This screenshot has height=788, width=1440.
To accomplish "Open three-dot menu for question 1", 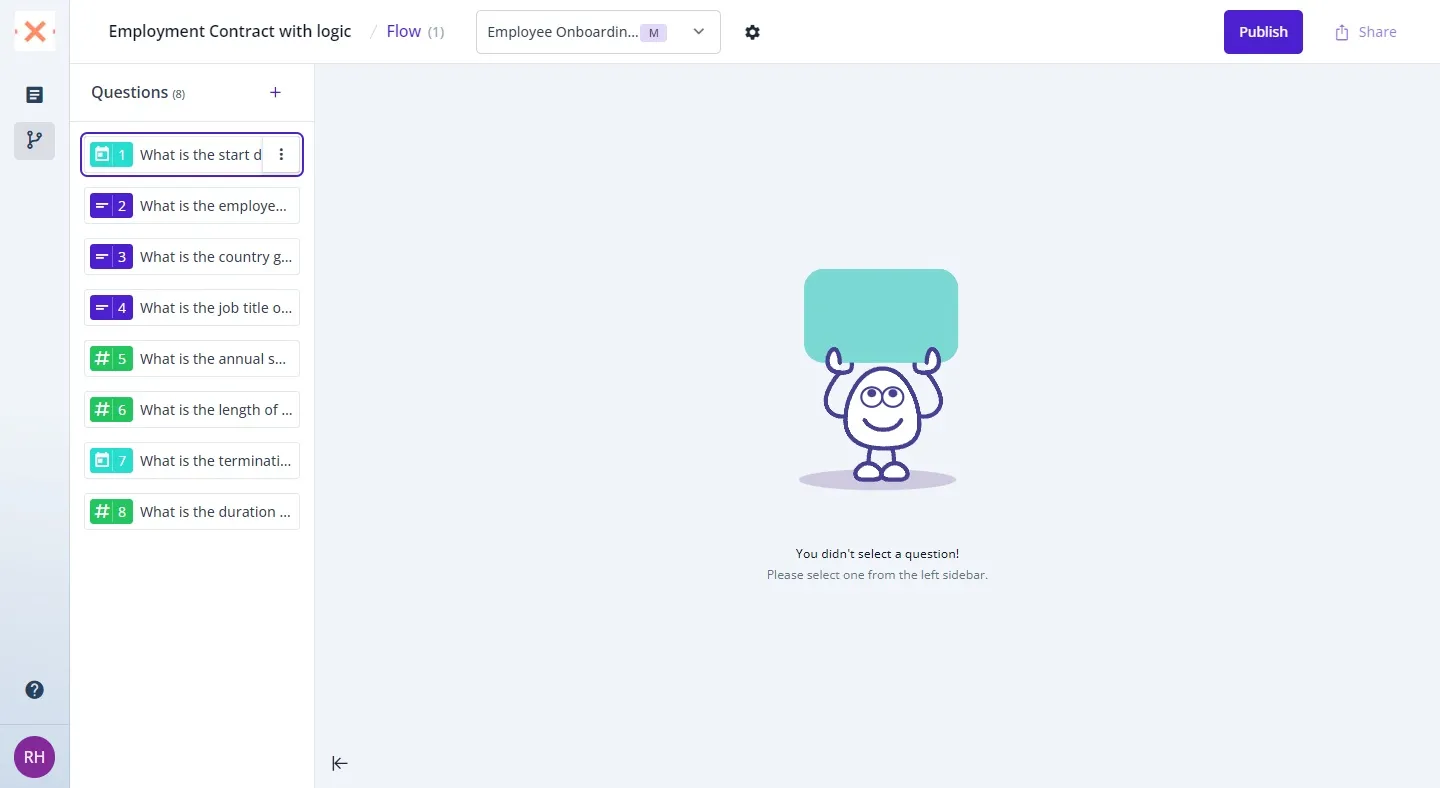I will pyautogui.click(x=281, y=155).
